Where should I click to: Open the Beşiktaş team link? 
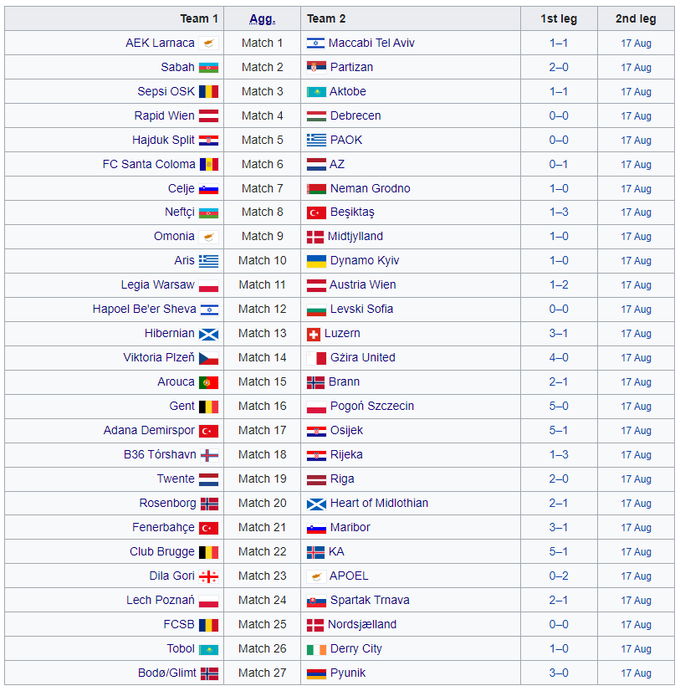click(352, 212)
